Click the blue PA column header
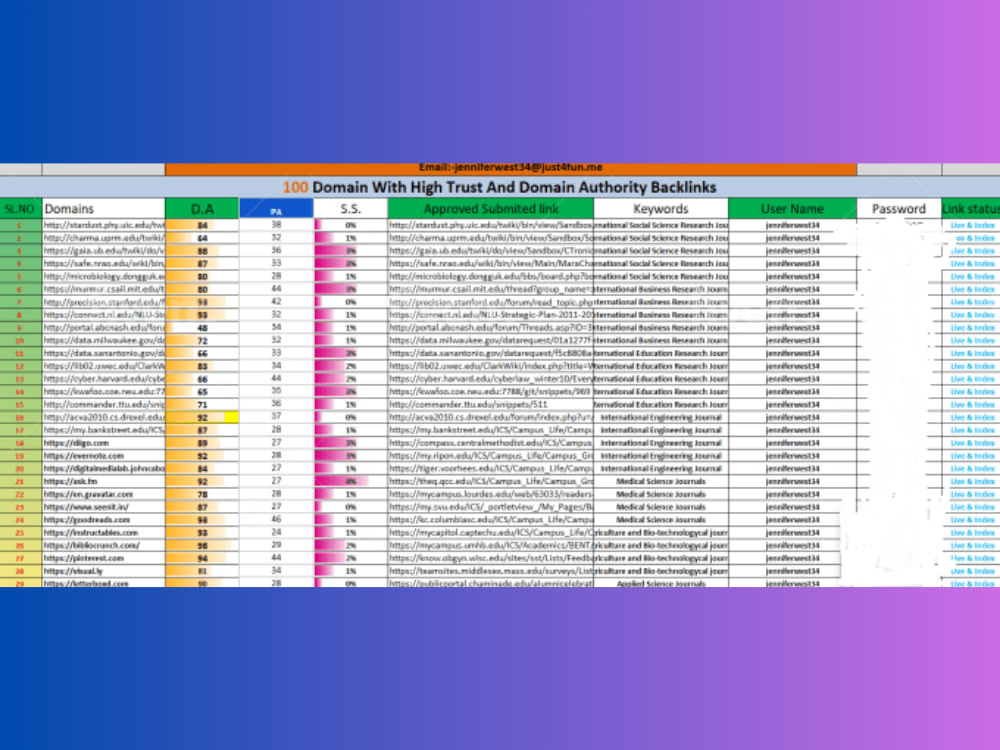The height and width of the screenshot is (750, 1000). coord(276,209)
